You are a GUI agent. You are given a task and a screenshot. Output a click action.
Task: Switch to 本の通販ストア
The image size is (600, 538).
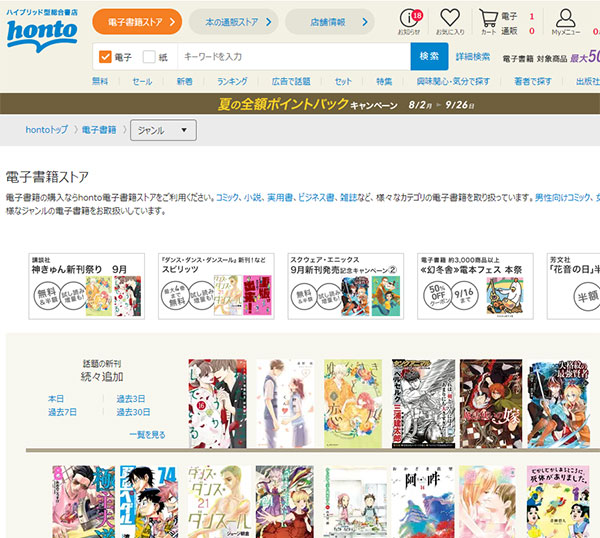click(x=233, y=22)
